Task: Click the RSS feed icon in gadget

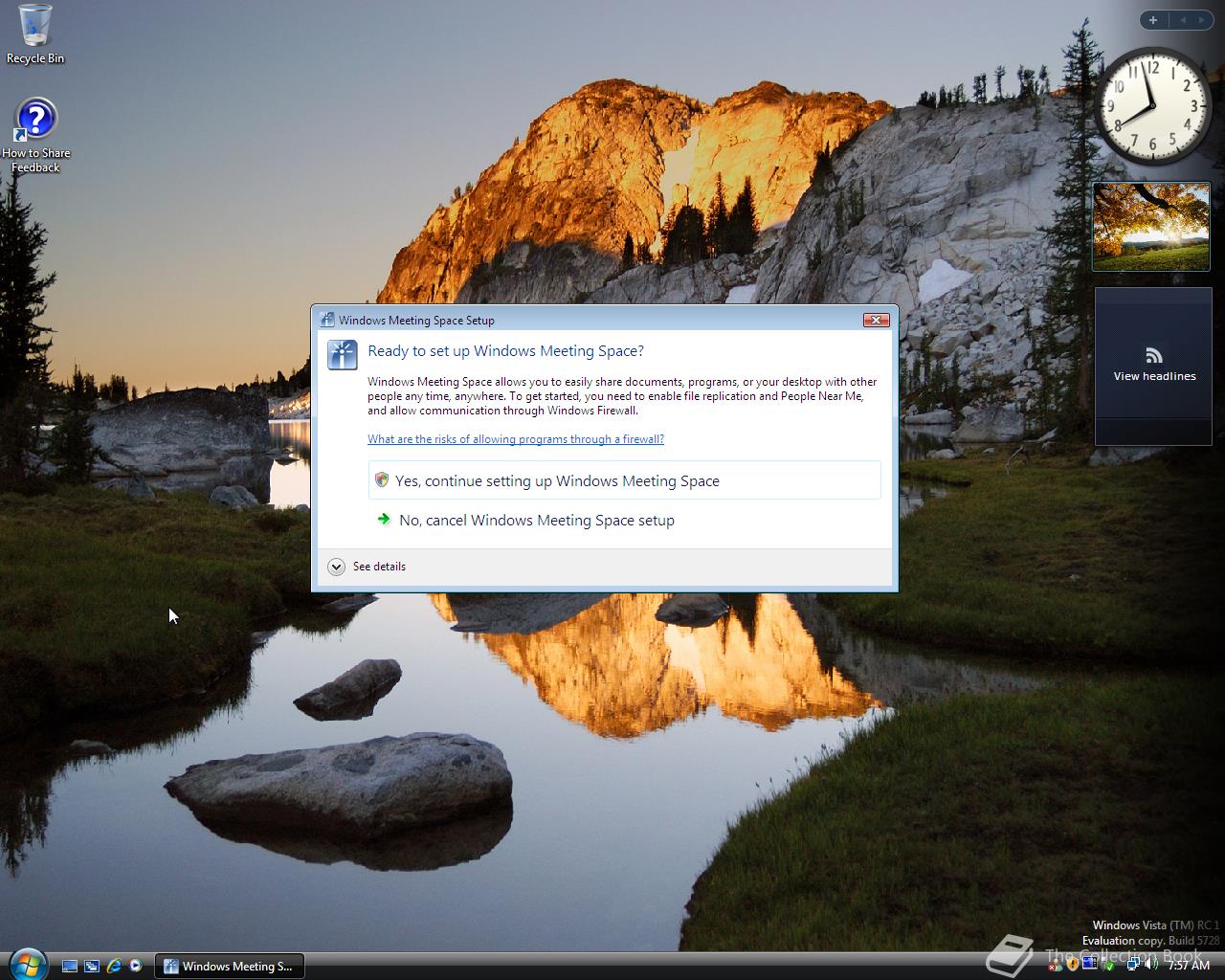Action: pos(1153,355)
